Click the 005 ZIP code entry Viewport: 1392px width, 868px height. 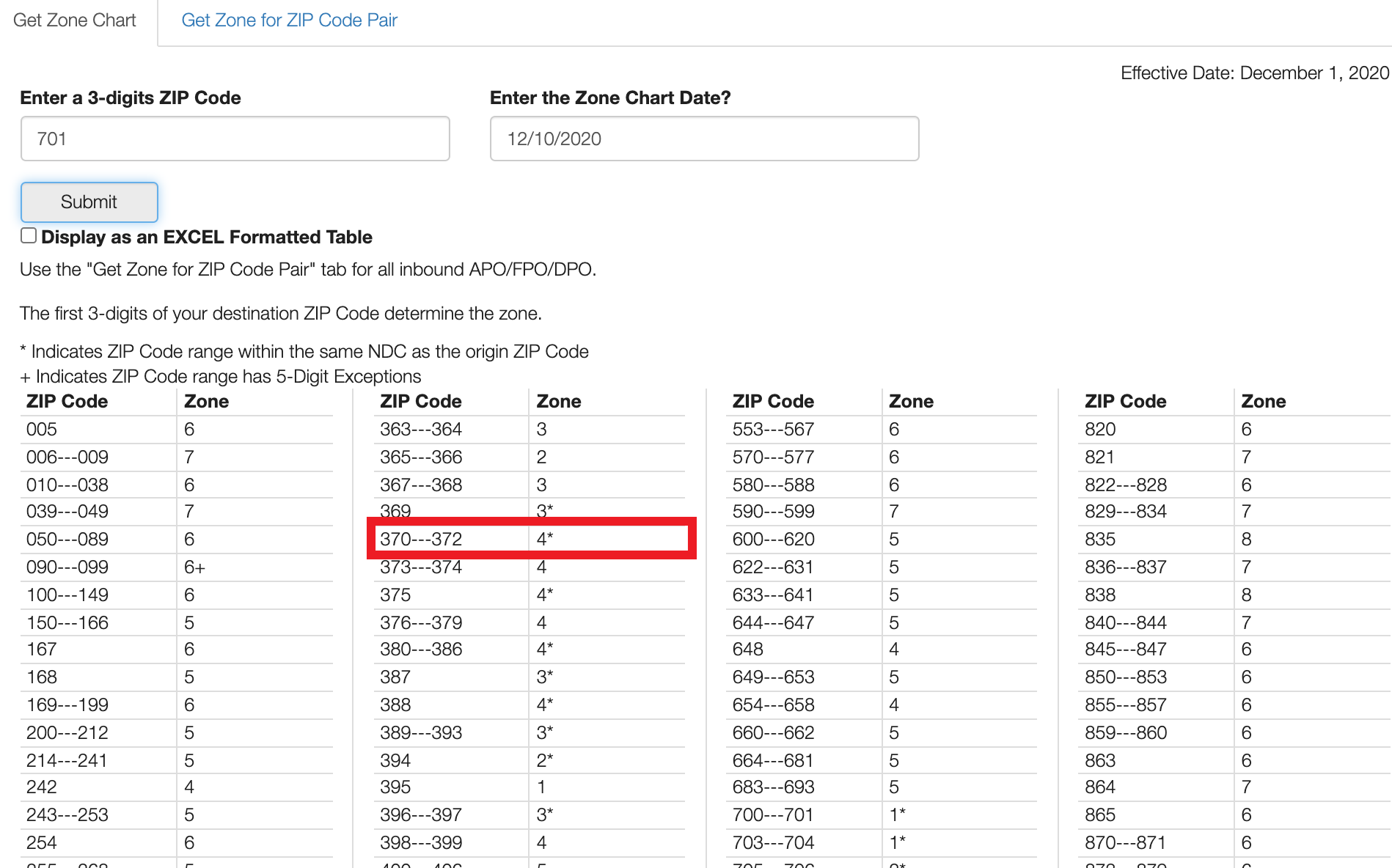click(x=42, y=430)
